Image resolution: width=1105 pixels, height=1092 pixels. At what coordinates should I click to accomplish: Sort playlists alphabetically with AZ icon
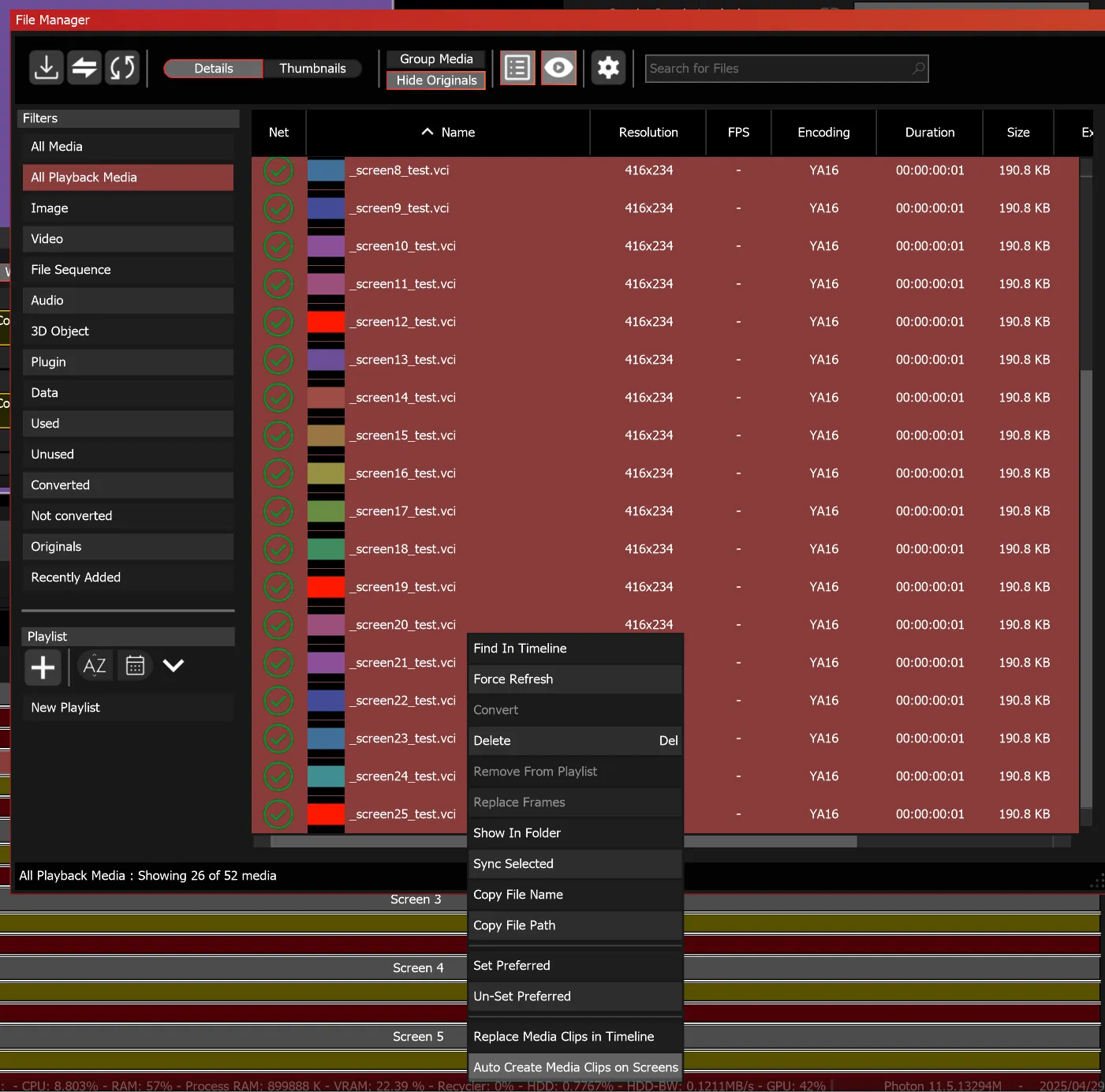pyautogui.click(x=95, y=666)
